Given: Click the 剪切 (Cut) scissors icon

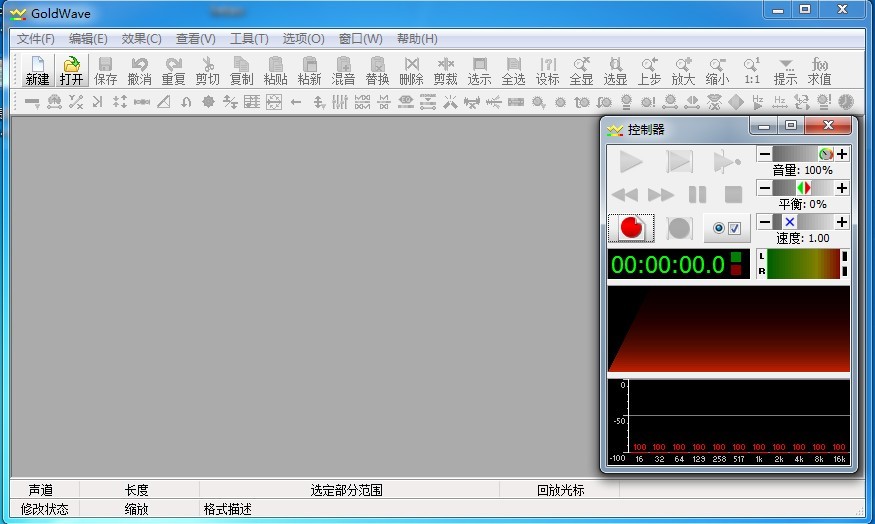Looking at the screenshot, I should [x=207, y=70].
